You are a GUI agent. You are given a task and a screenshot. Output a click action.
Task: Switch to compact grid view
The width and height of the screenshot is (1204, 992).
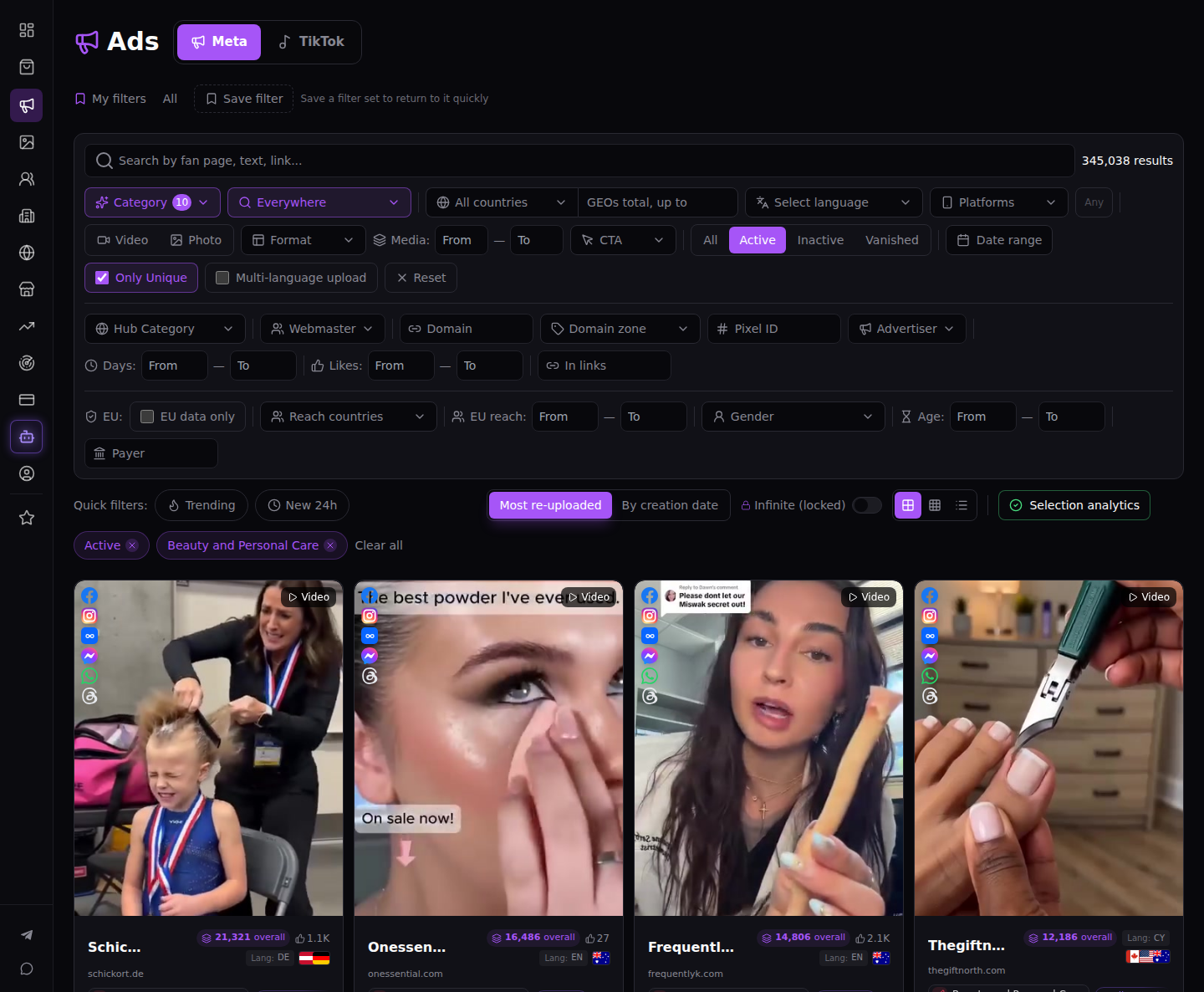(935, 505)
